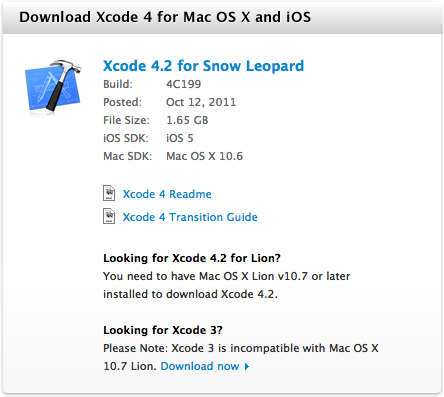The image size is (444, 397).
Task: Click the posted date Oct 12, 2011
Action: (x=201, y=102)
